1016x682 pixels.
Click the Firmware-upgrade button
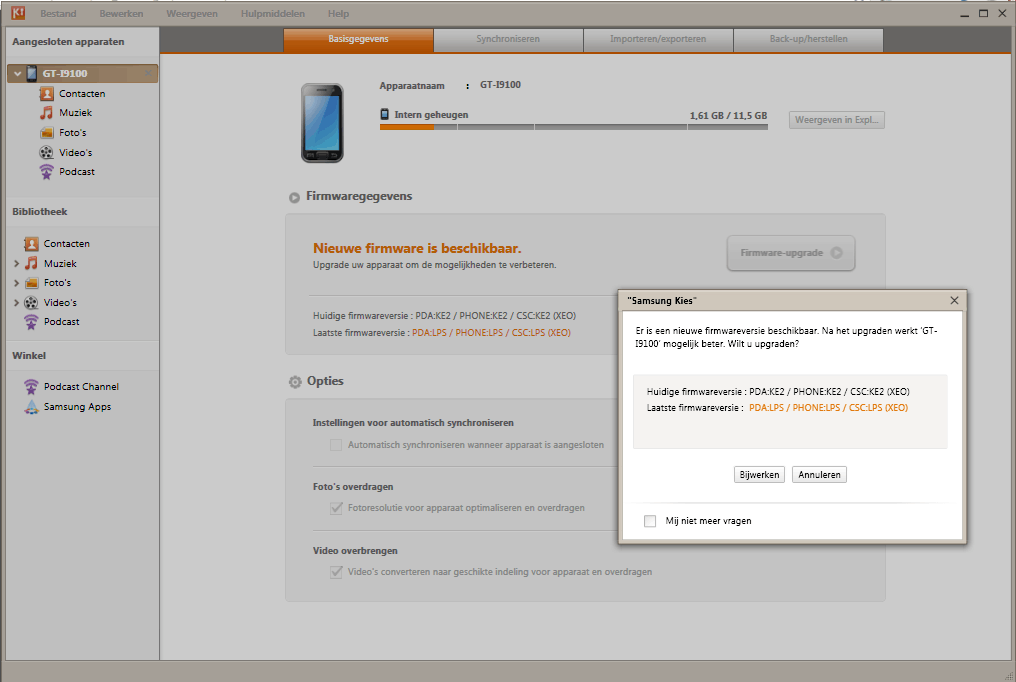(791, 253)
